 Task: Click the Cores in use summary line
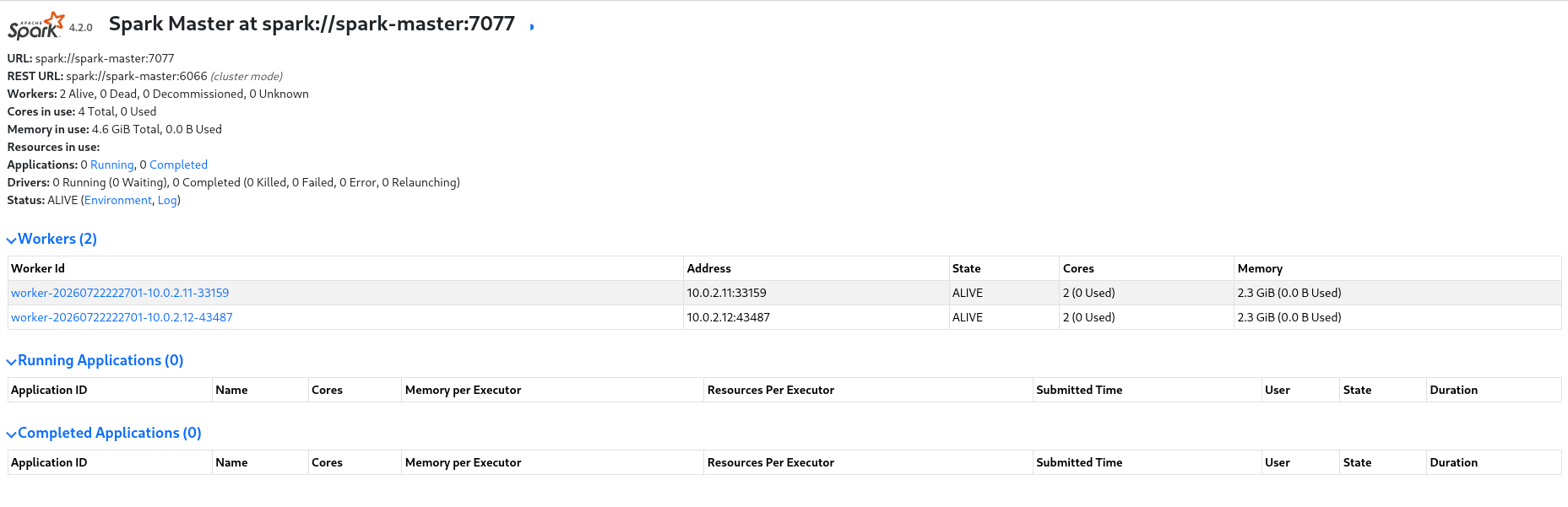(x=82, y=111)
